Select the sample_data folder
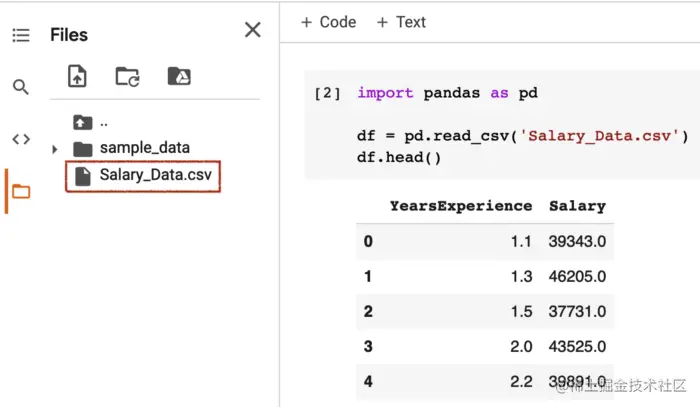The image size is (700, 407). pyautogui.click(x=132, y=148)
